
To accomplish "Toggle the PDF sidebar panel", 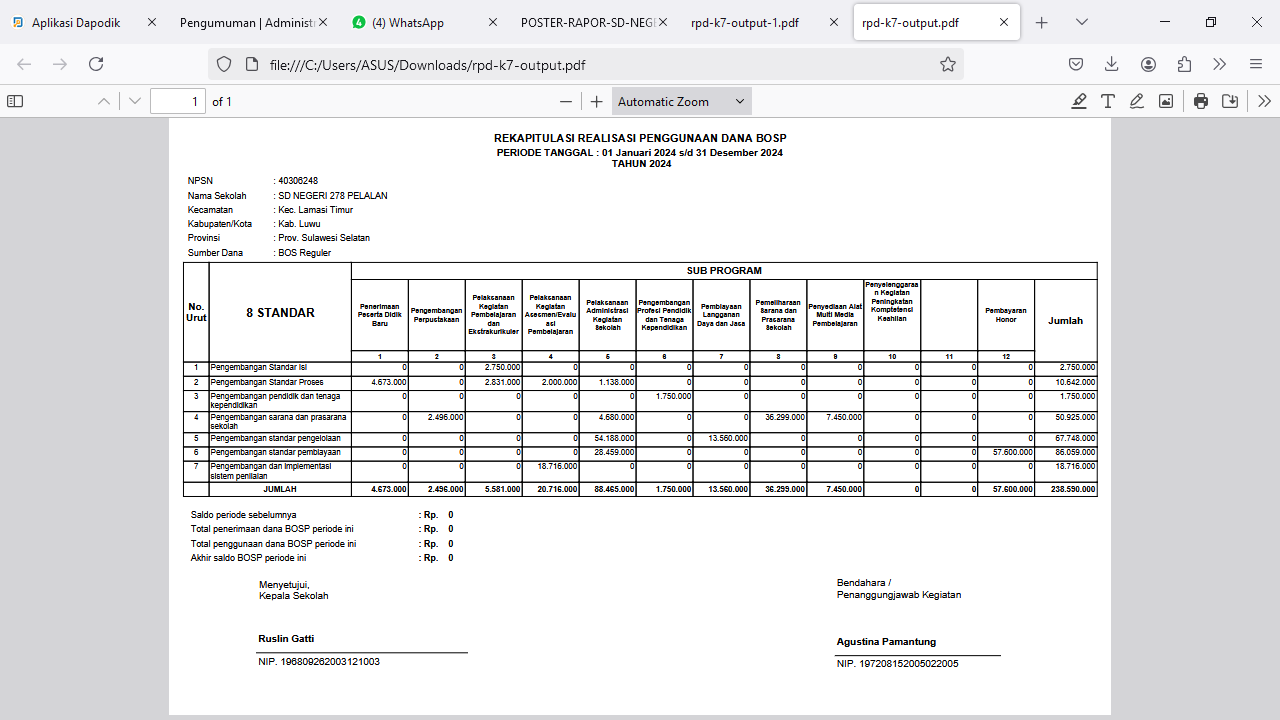I will 15,101.
